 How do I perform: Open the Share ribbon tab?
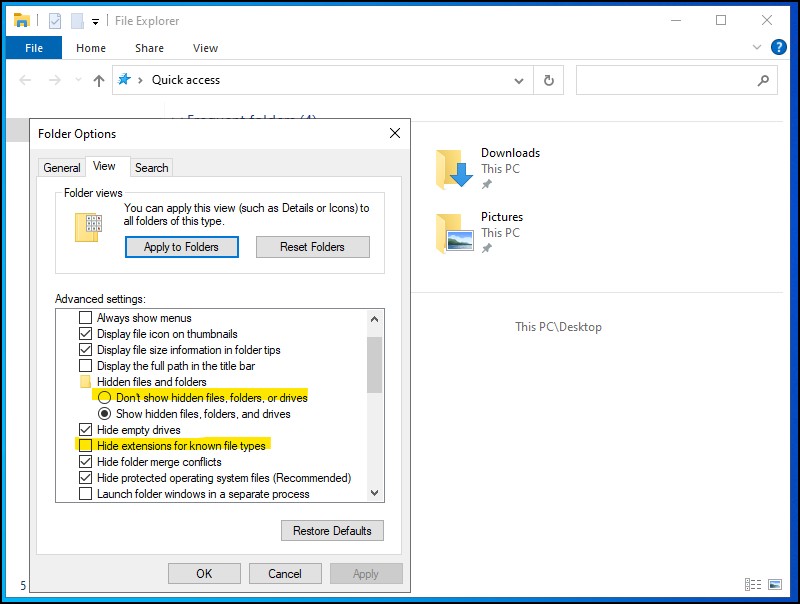click(149, 48)
